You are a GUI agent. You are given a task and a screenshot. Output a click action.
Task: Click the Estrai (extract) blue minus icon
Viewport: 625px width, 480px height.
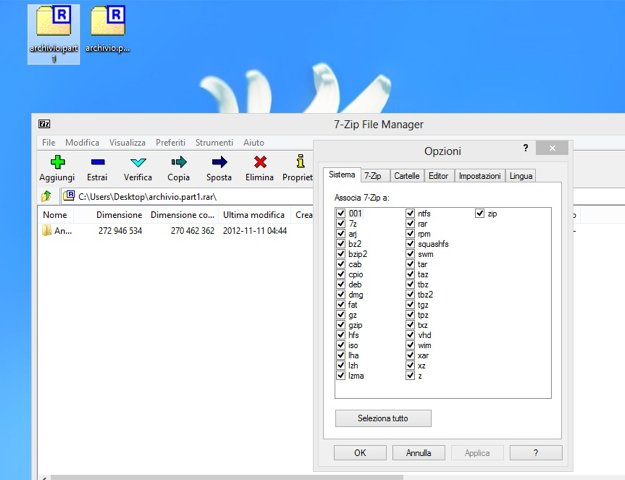(97, 162)
